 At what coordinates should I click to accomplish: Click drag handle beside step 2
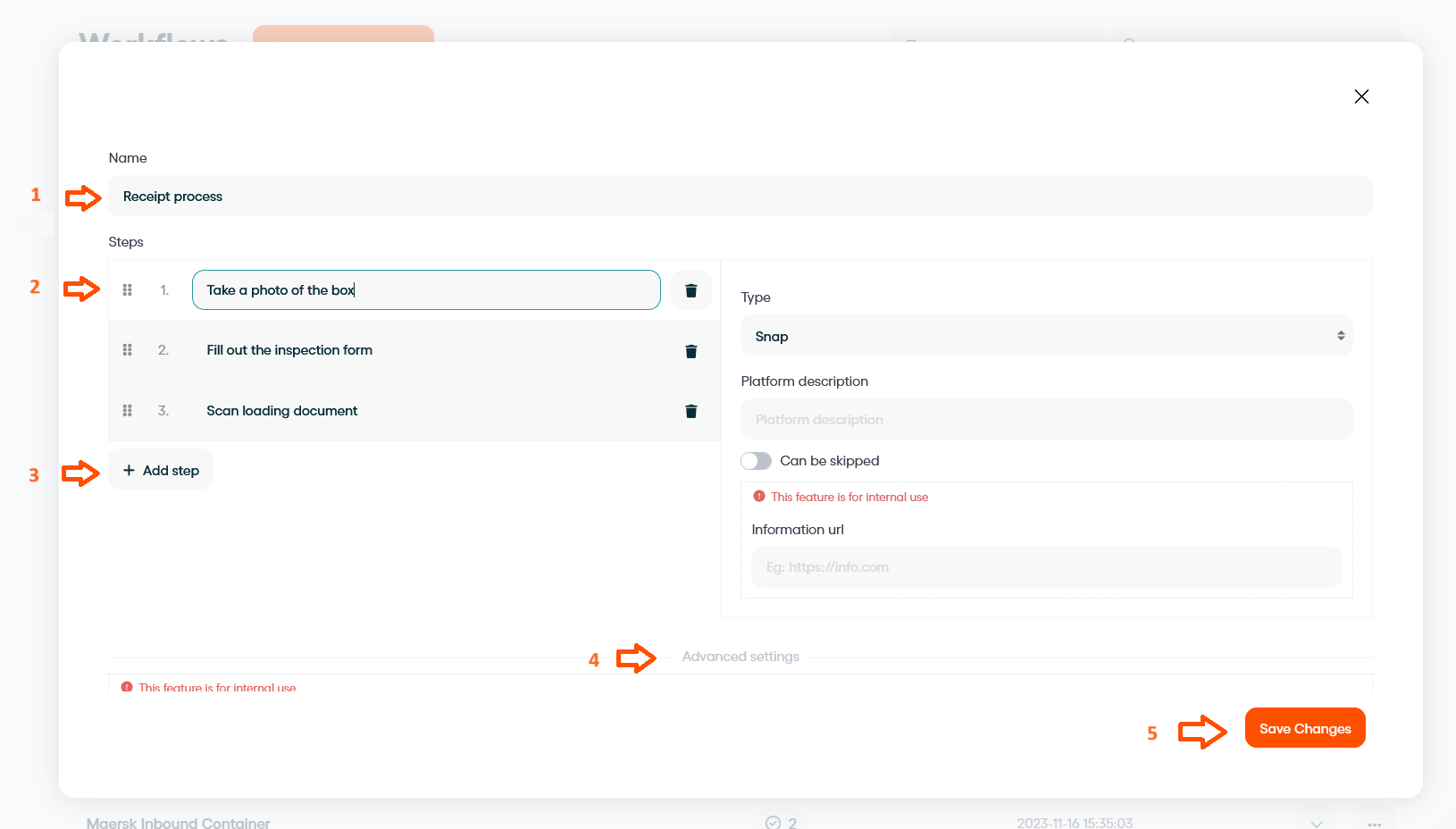point(128,350)
